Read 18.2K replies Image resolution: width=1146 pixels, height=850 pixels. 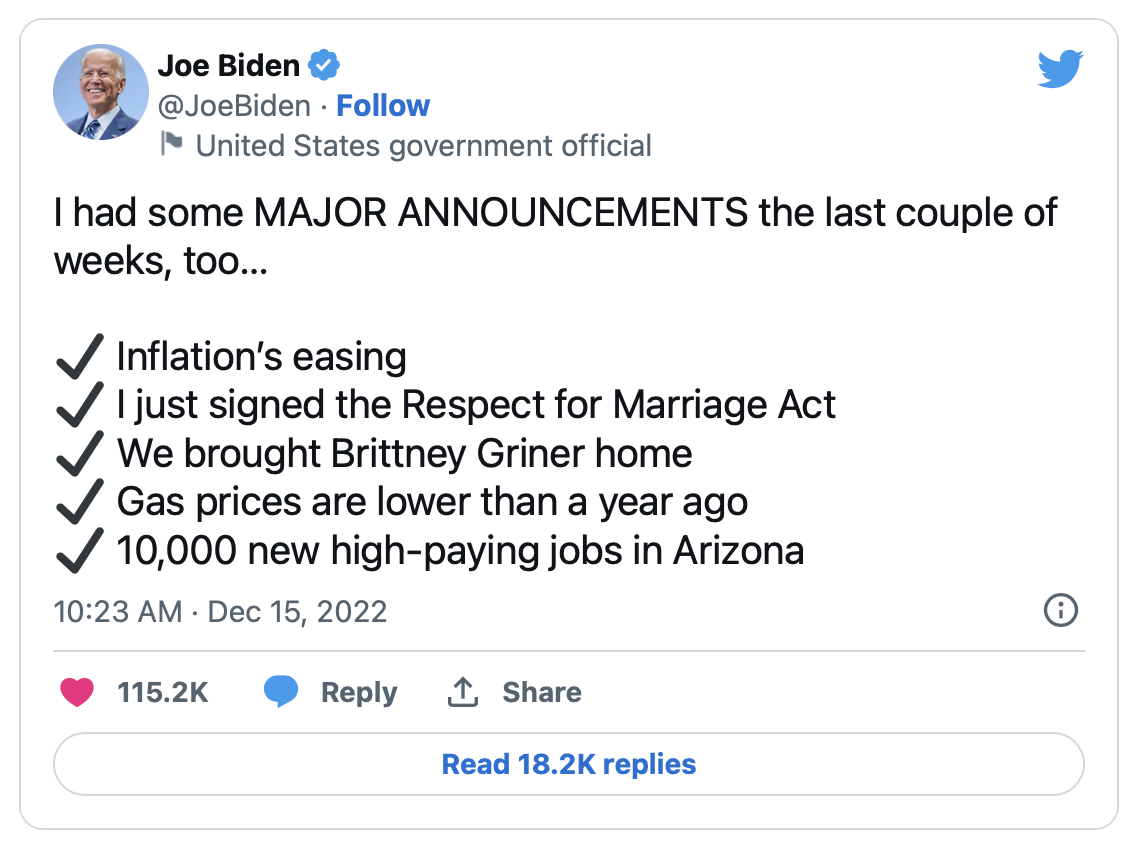point(569,764)
